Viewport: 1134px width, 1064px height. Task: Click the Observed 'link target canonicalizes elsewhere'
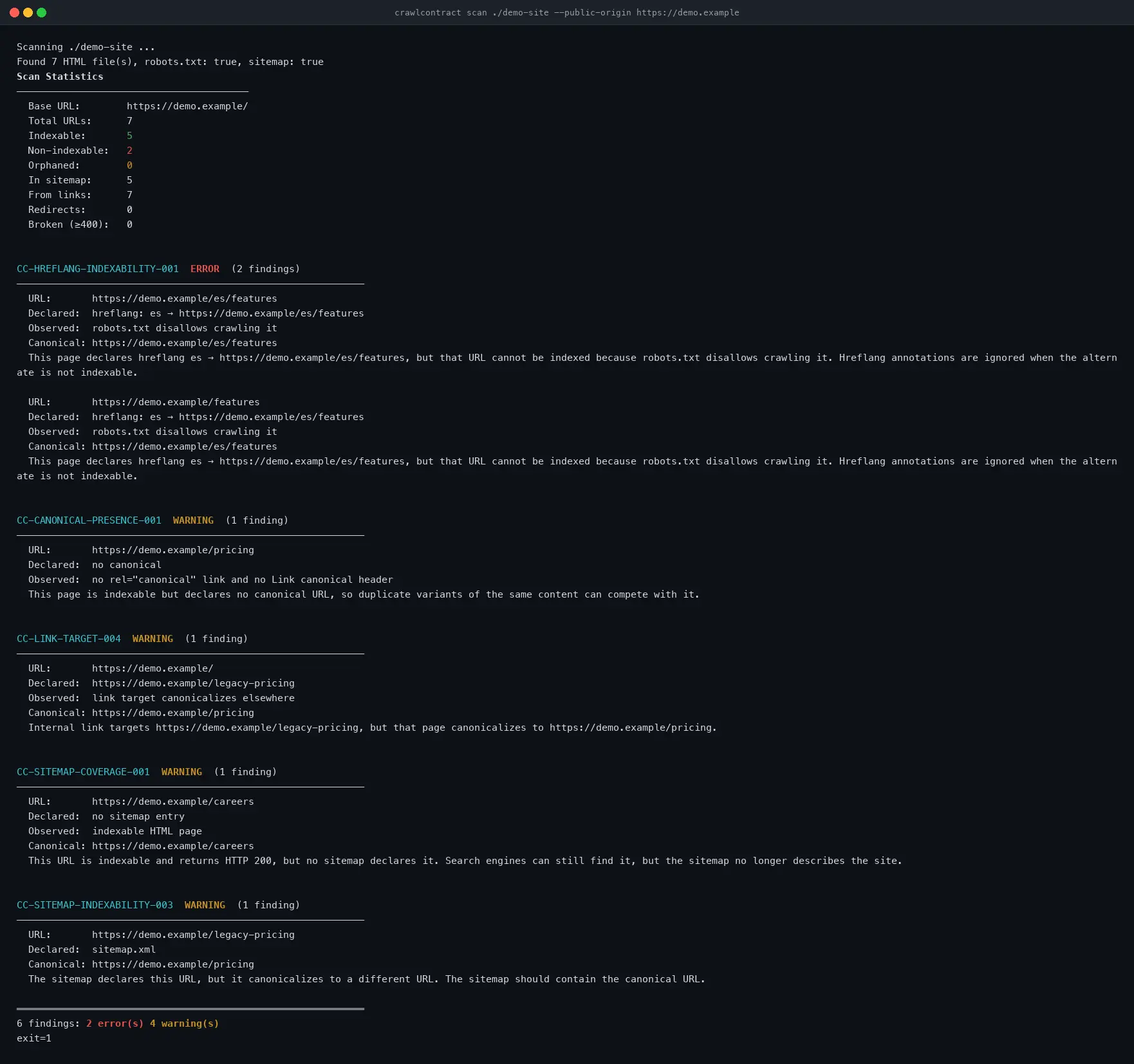(193, 698)
